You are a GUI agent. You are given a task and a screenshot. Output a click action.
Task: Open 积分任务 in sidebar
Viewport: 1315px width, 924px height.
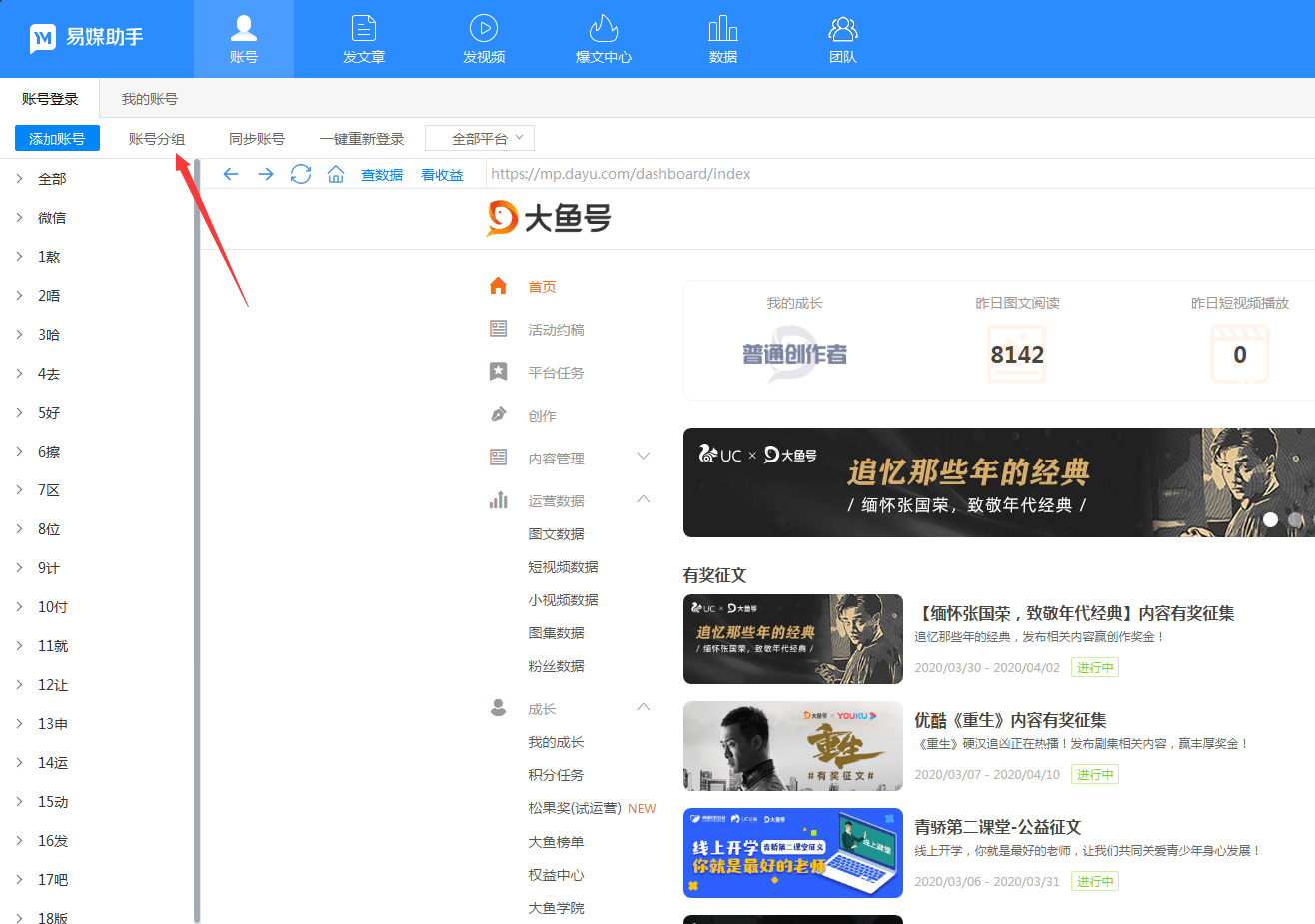(x=556, y=775)
